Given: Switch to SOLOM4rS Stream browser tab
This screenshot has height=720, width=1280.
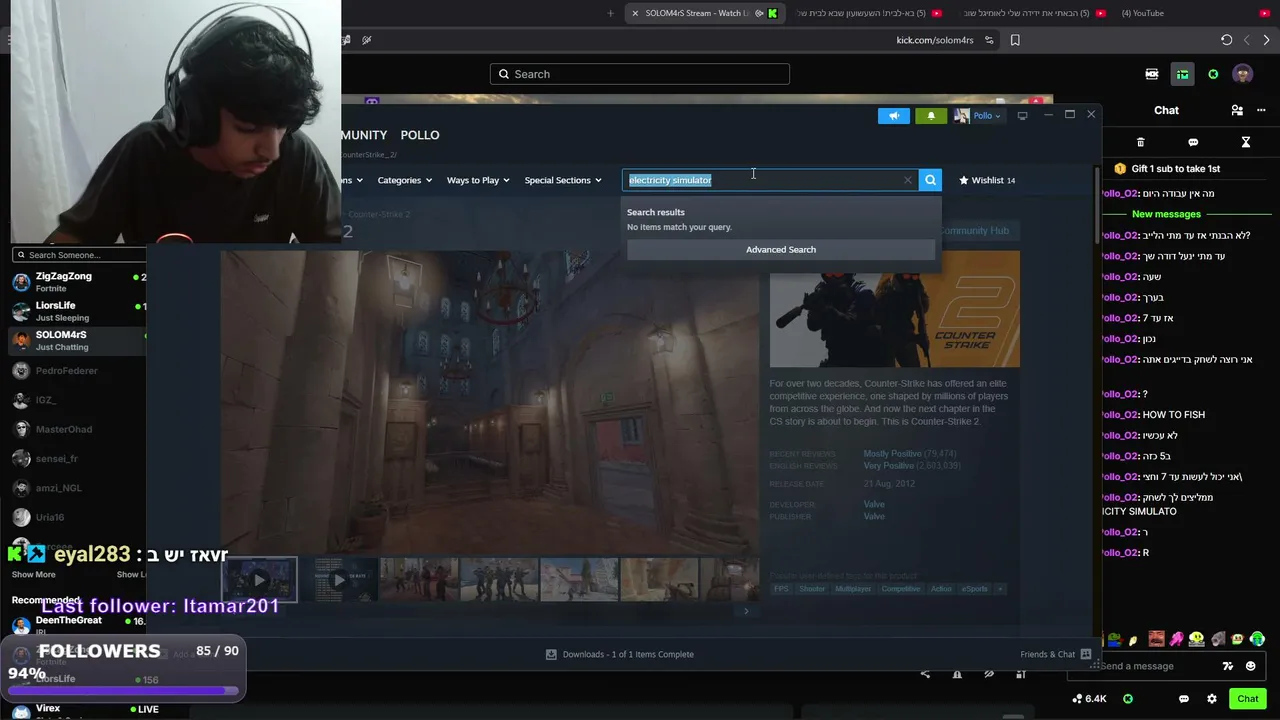Looking at the screenshot, I should [x=703, y=13].
